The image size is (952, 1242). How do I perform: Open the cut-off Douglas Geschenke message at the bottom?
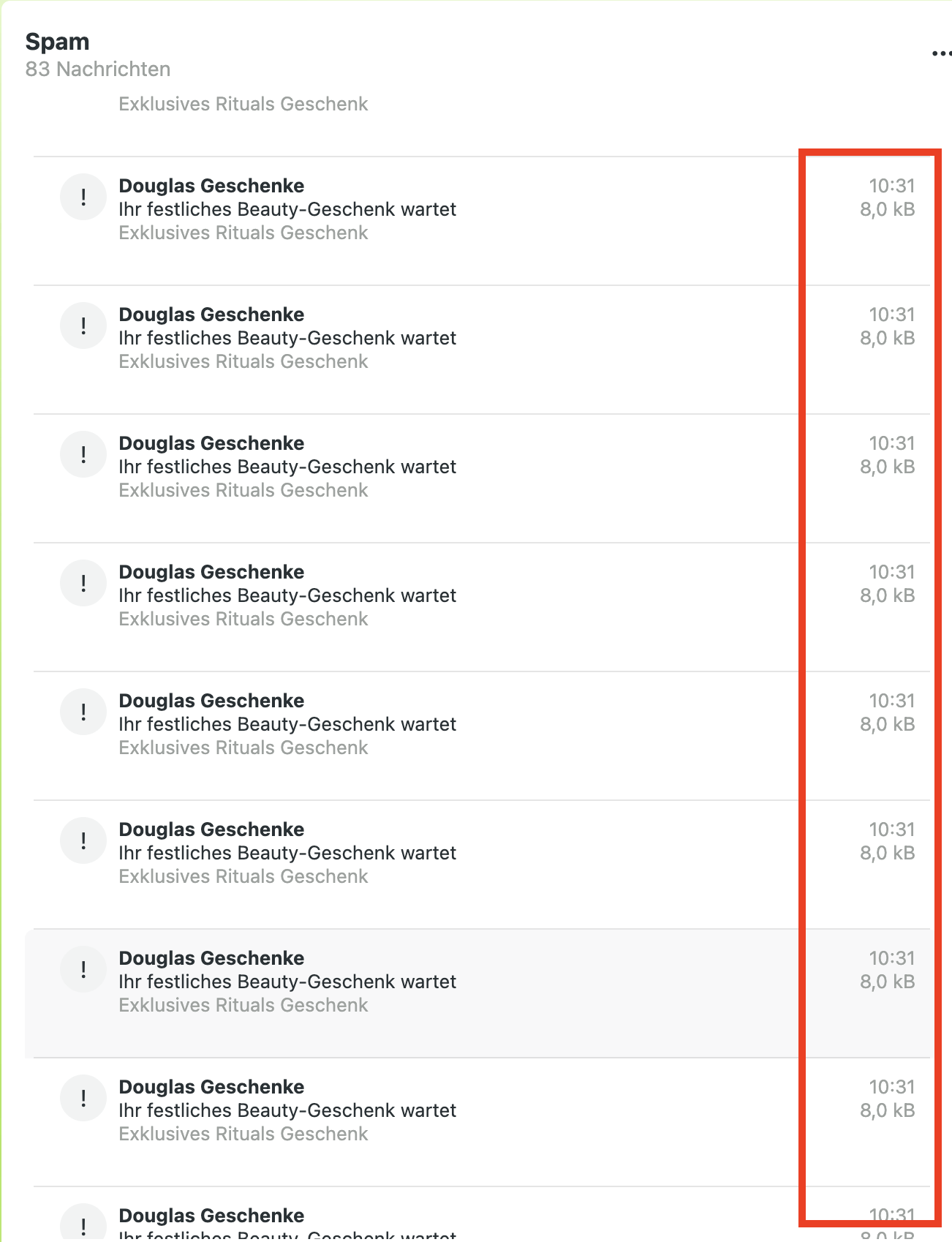coord(211,1216)
